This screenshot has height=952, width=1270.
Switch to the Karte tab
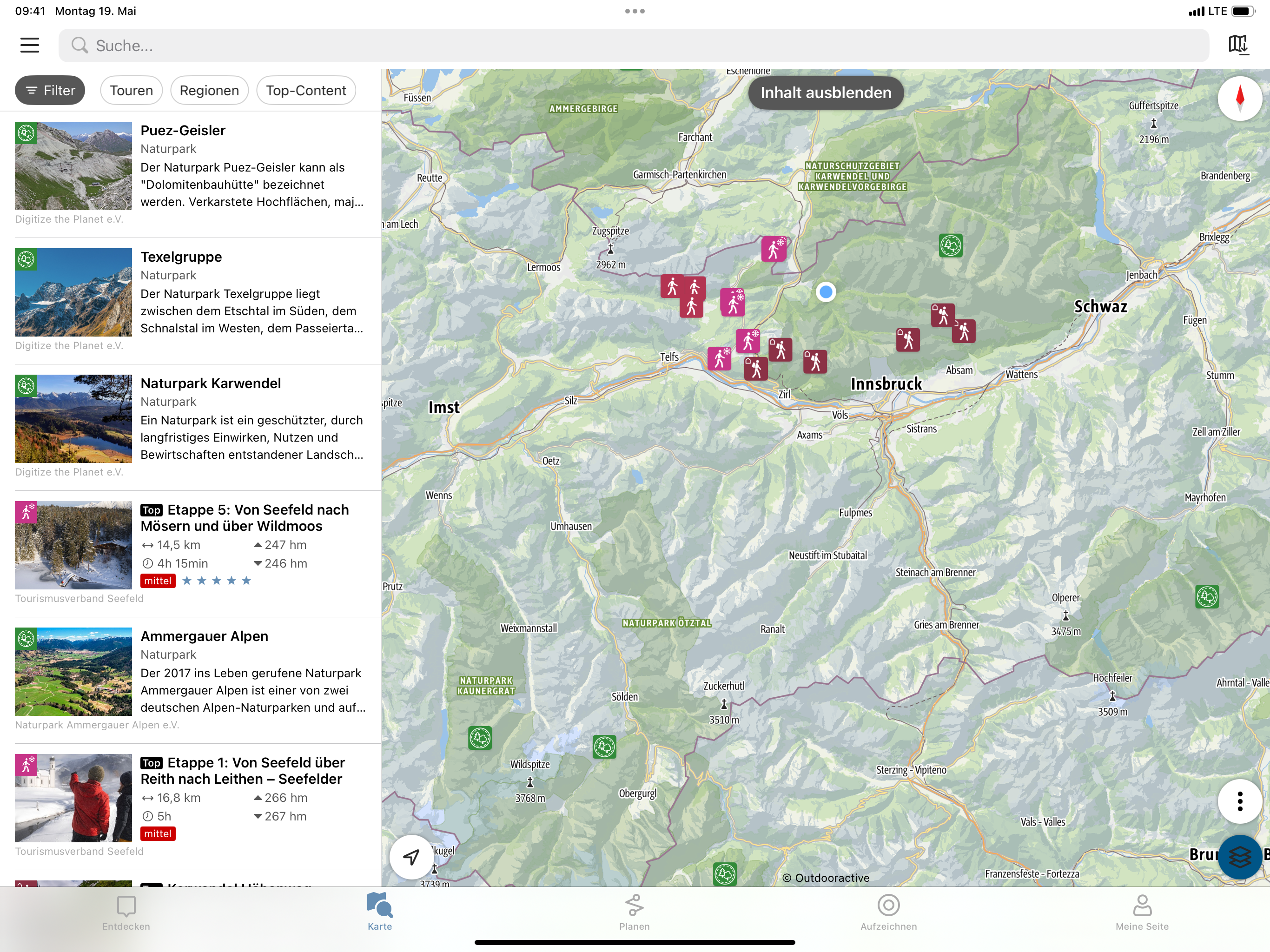[x=379, y=913]
